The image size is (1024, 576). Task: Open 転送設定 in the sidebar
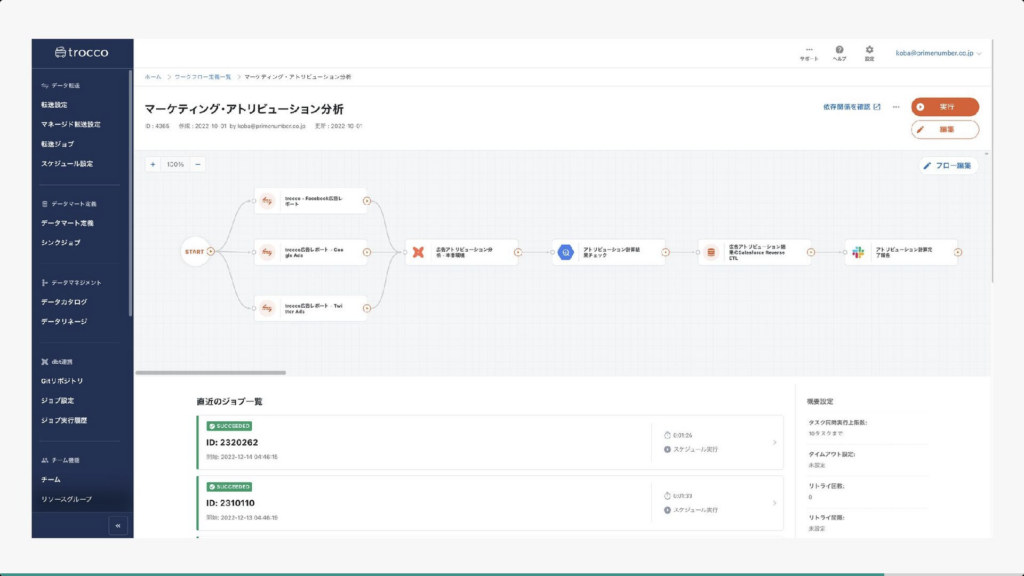(54, 105)
